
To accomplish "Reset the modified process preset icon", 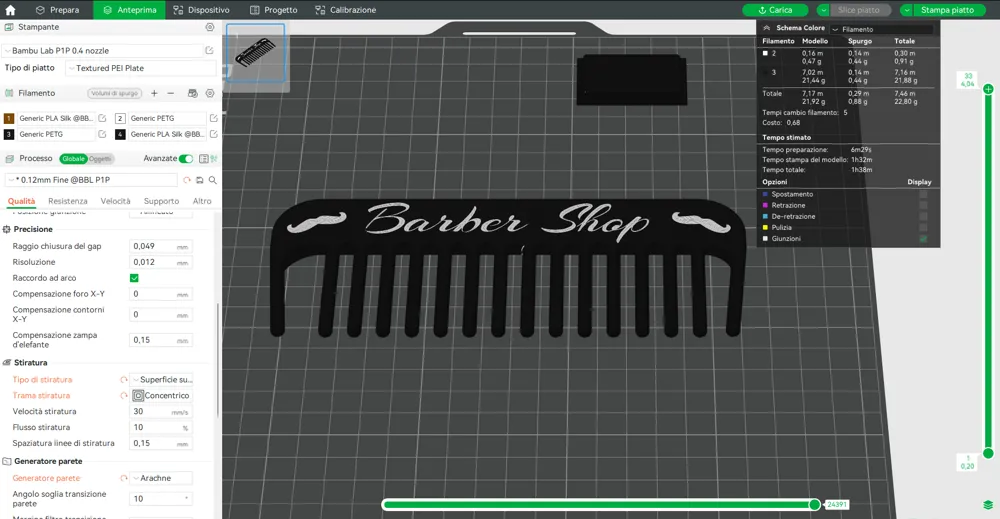I will (187, 180).
